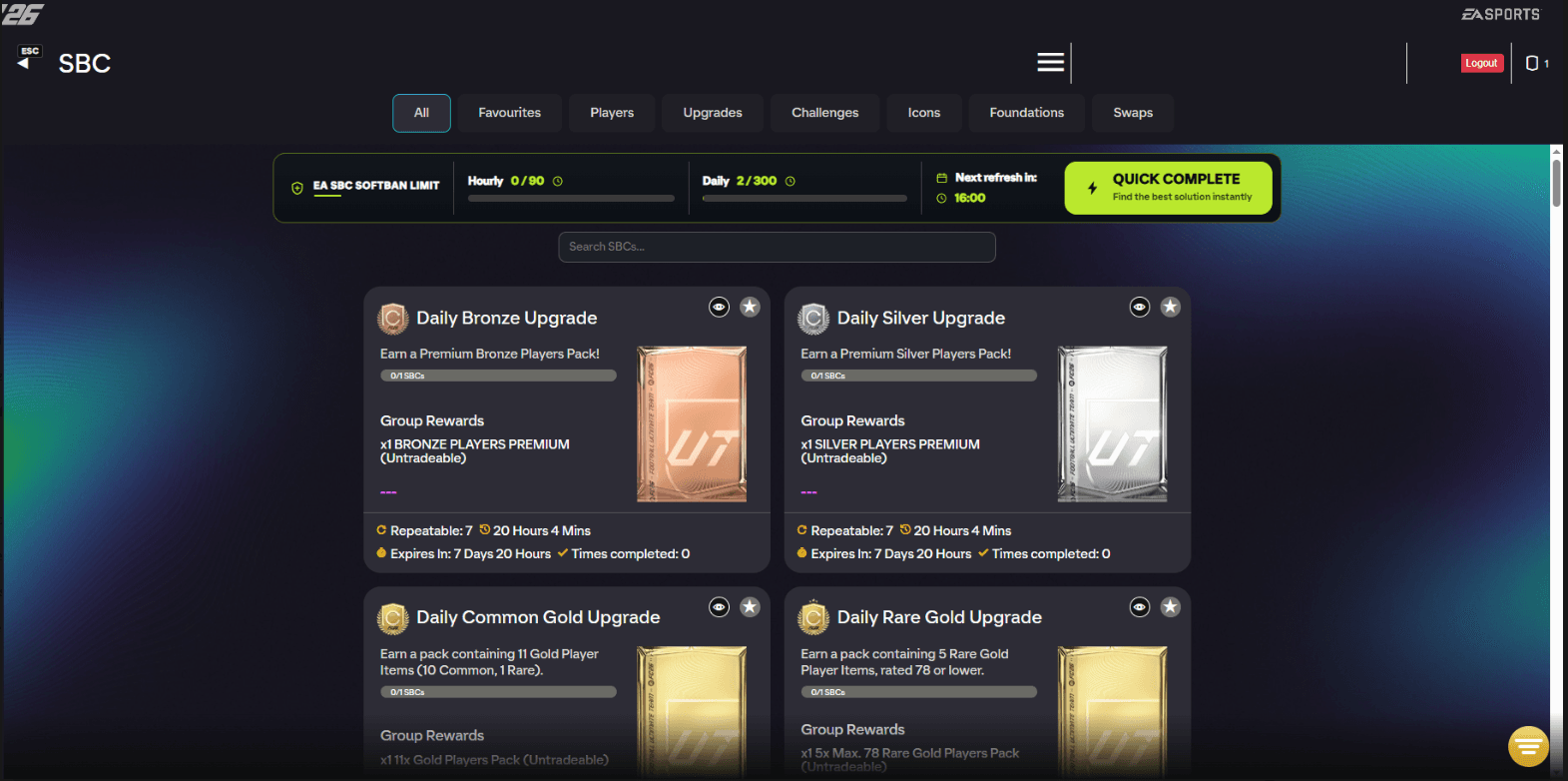Toggle visibility eye on Daily Bronze Upgrade

[x=719, y=307]
